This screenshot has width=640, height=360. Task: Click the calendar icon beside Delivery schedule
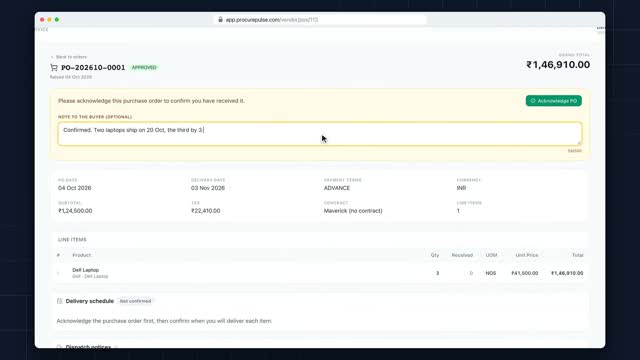(x=60, y=301)
